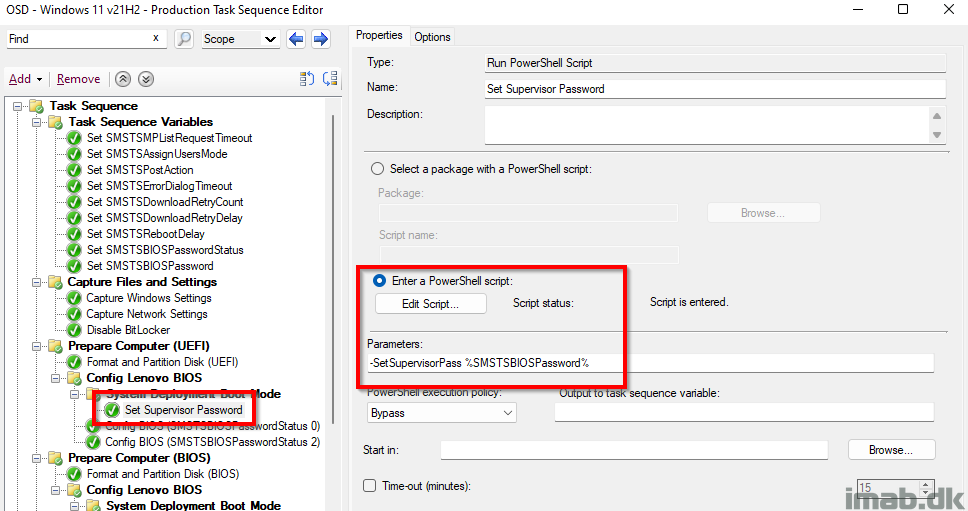Click the collapse all tree icon

tap(330, 78)
